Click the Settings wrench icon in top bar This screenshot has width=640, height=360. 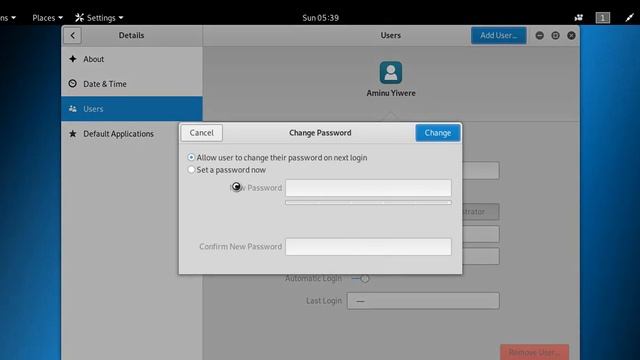coord(79,18)
